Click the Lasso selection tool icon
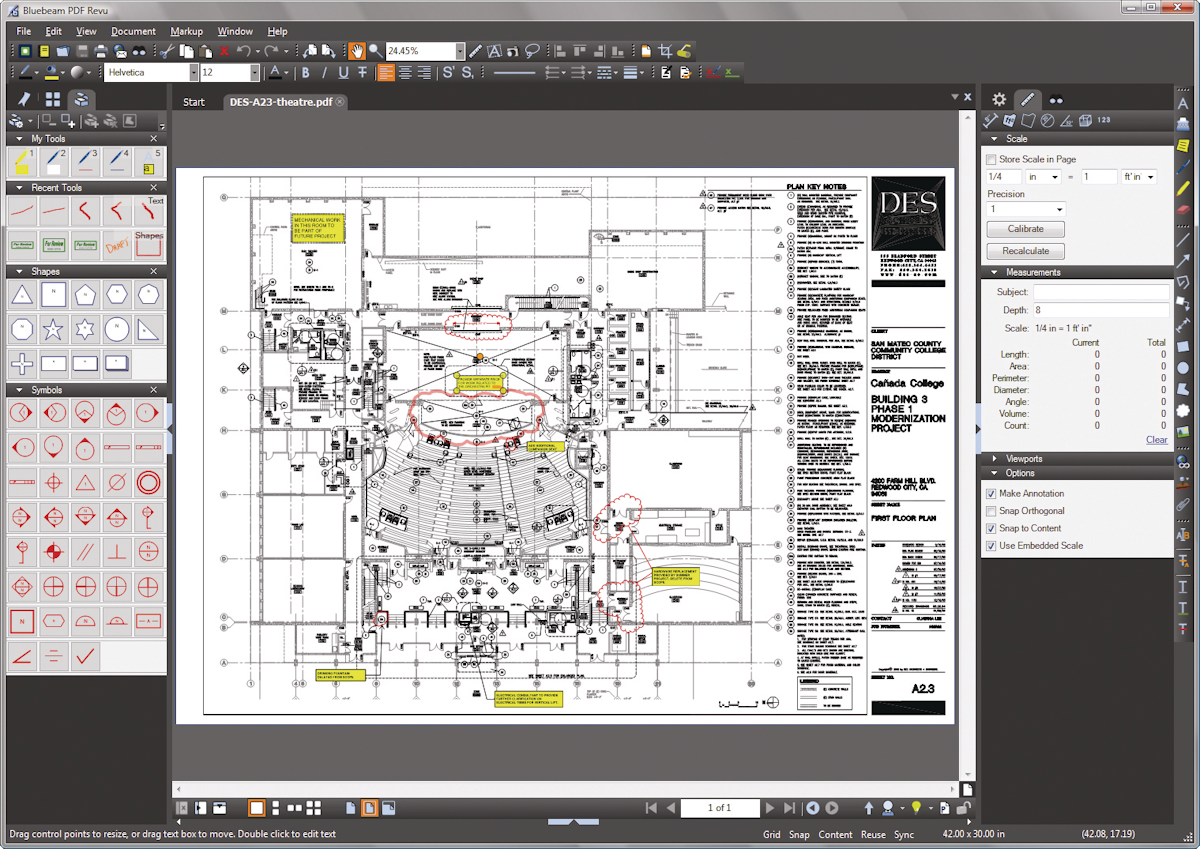The height and width of the screenshot is (849, 1200). click(x=532, y=51)
